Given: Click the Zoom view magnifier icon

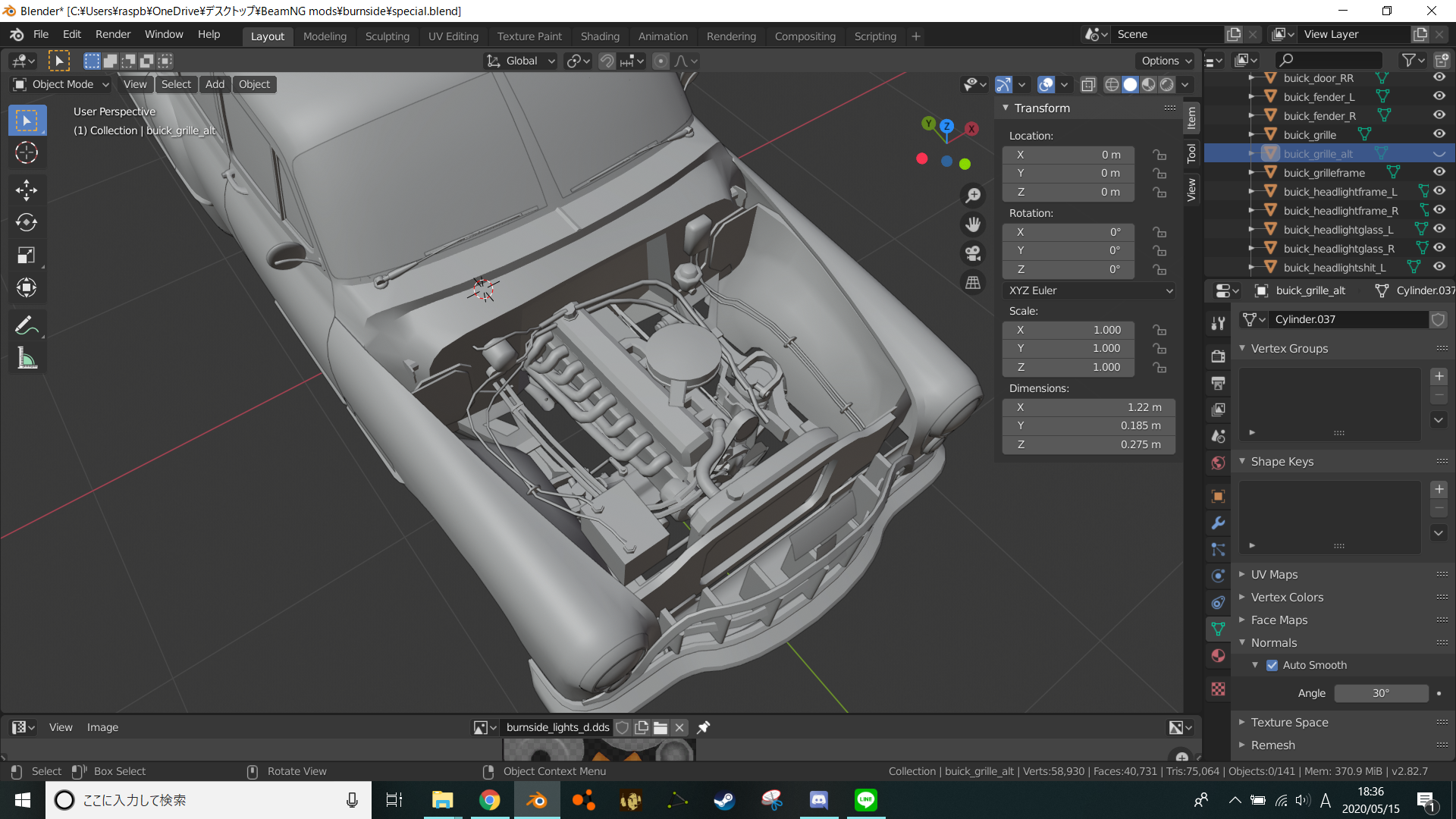Looking at the screenshot, I should tap(973, 196).
